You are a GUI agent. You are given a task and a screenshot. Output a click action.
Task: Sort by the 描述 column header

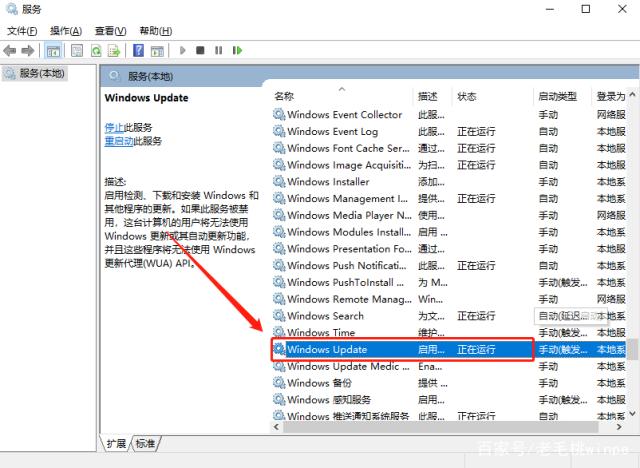(427, 96)
